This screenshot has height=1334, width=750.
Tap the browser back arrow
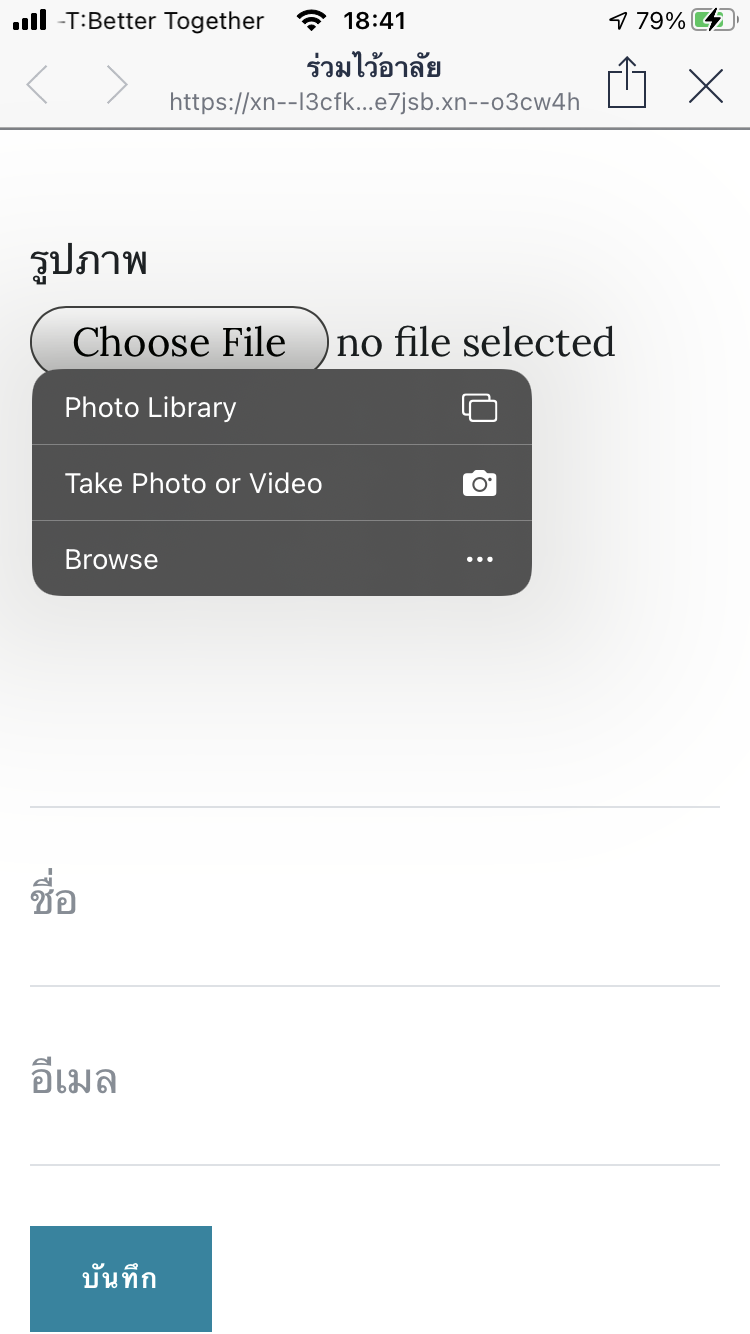point(37,85)
